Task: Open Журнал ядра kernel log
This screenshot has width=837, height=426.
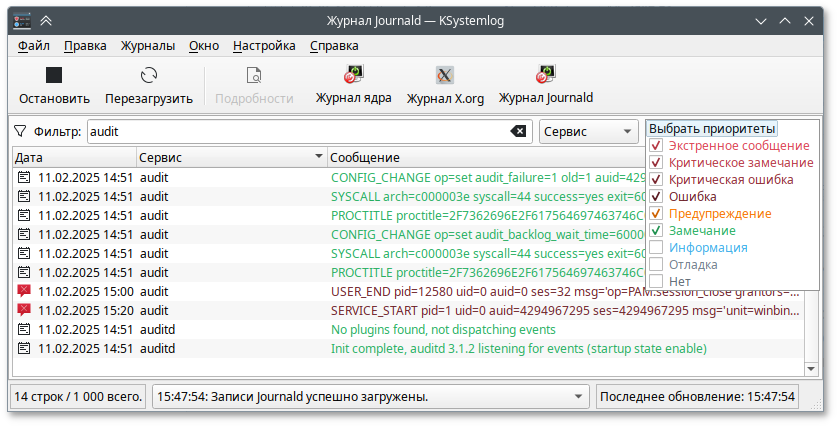Action: point(352,76)
